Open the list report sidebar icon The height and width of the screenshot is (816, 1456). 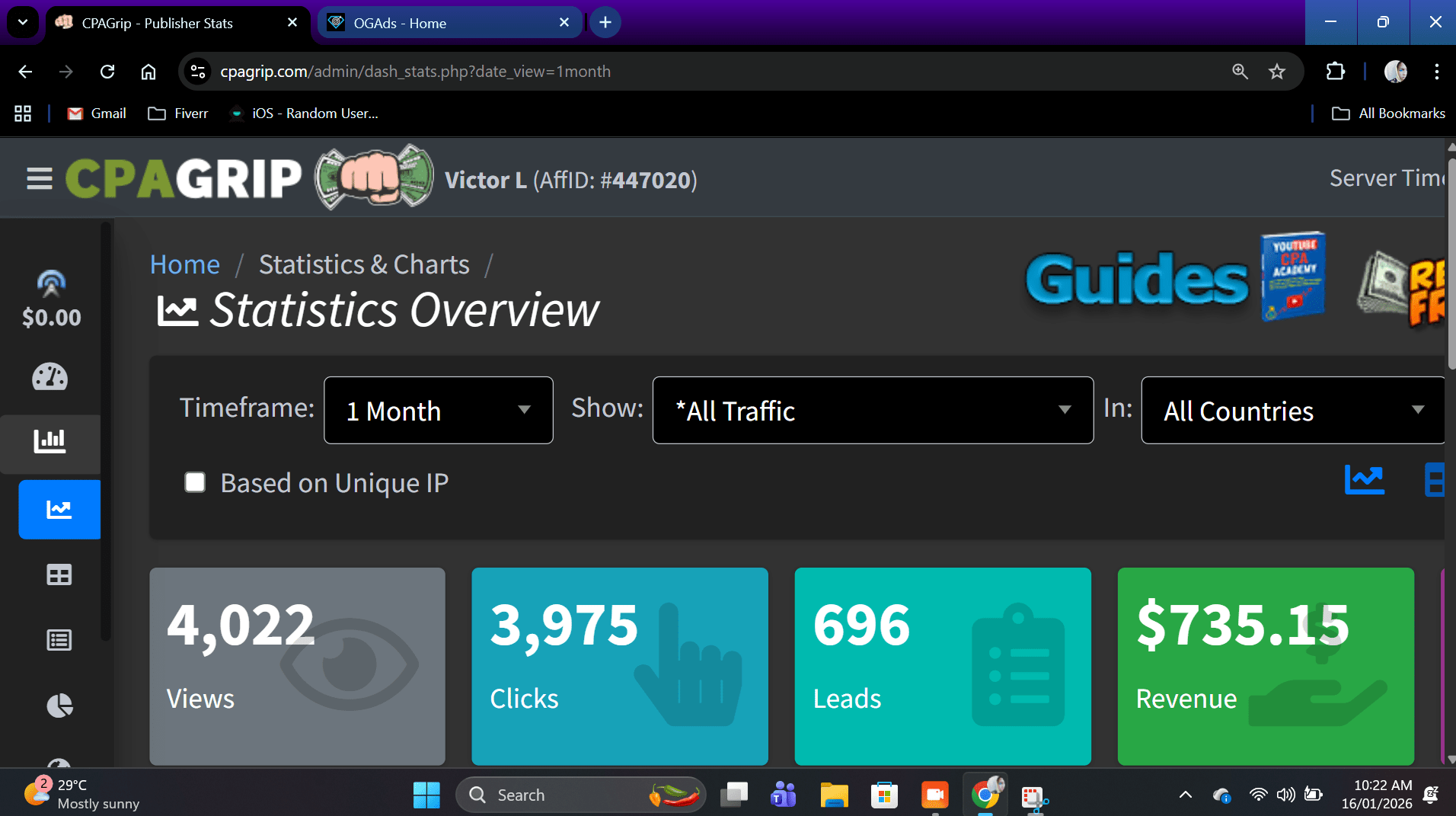click(x=59, y=640)
